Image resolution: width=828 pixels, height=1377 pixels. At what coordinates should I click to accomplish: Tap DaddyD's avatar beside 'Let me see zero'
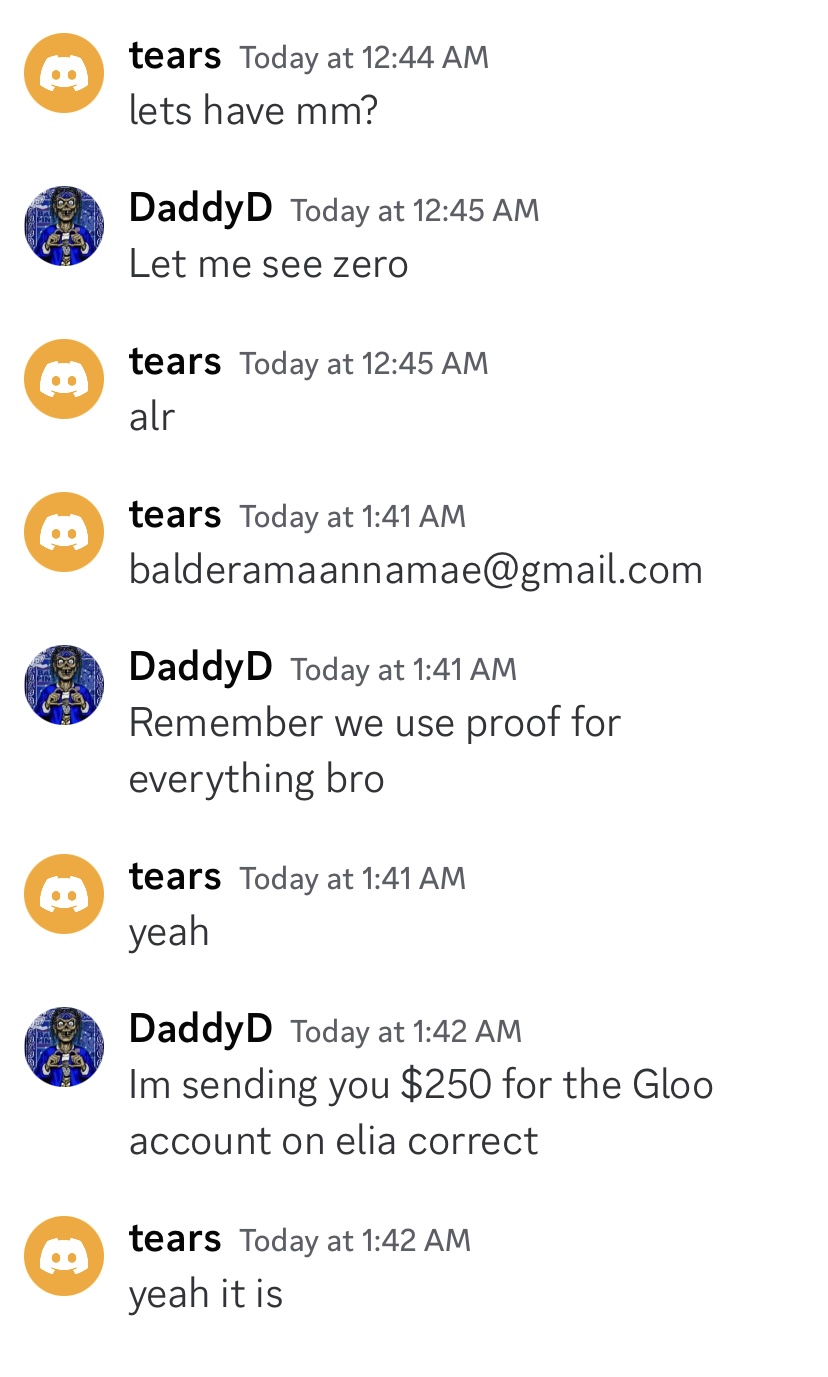tap(64, 226)
